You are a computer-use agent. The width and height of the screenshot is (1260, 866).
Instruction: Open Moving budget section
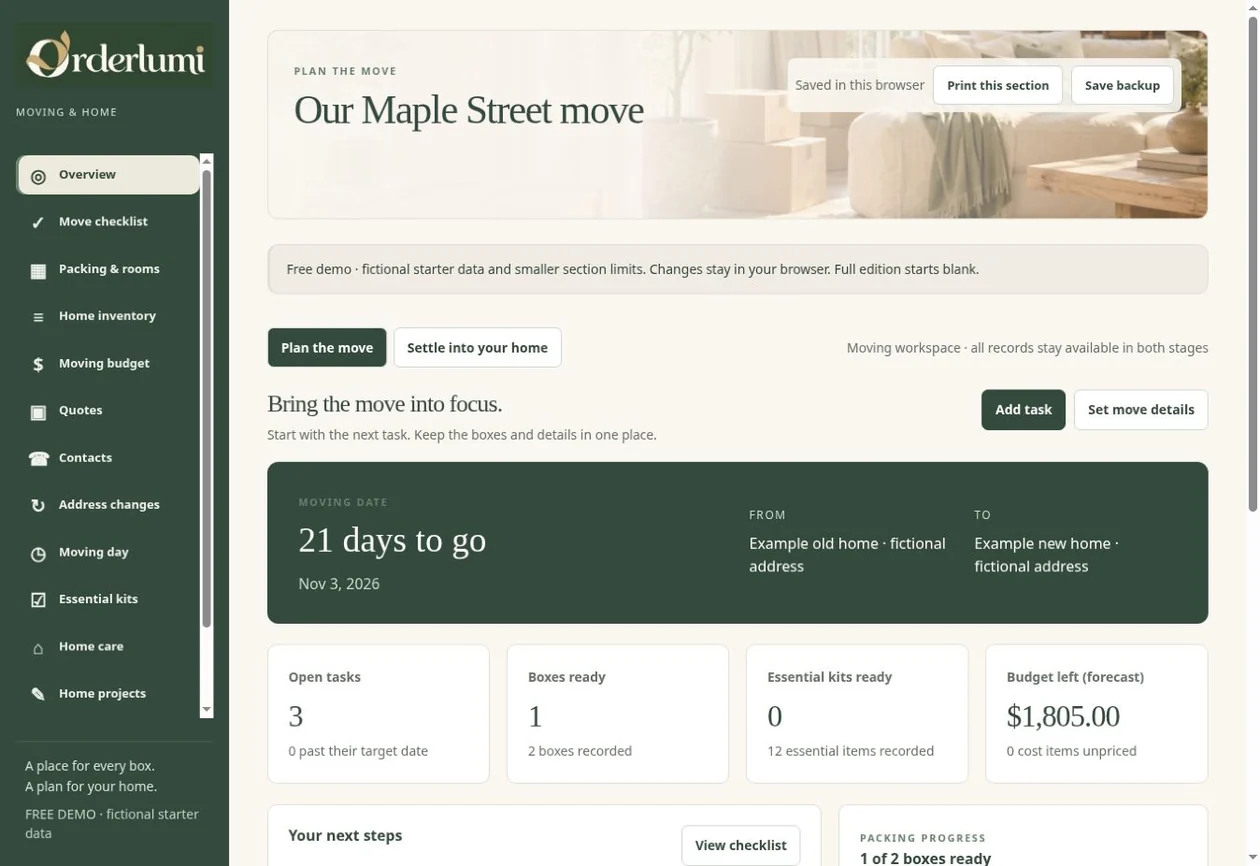(108, 364)
